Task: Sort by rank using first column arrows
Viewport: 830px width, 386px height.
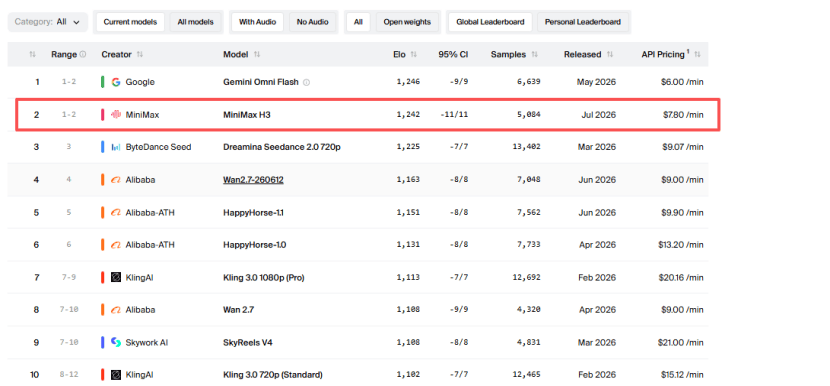Action: pyautogui.click(x=32, y=55)
